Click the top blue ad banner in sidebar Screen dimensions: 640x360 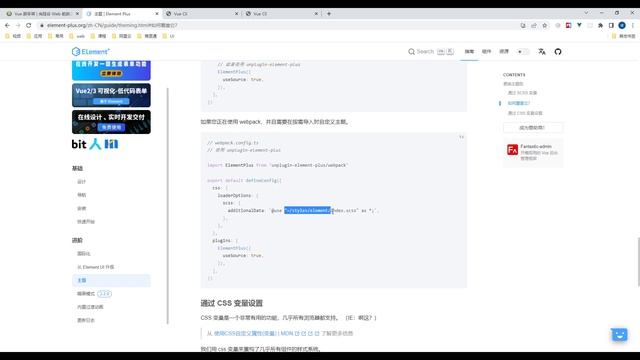pyautogui.click(x=111, y=70)
